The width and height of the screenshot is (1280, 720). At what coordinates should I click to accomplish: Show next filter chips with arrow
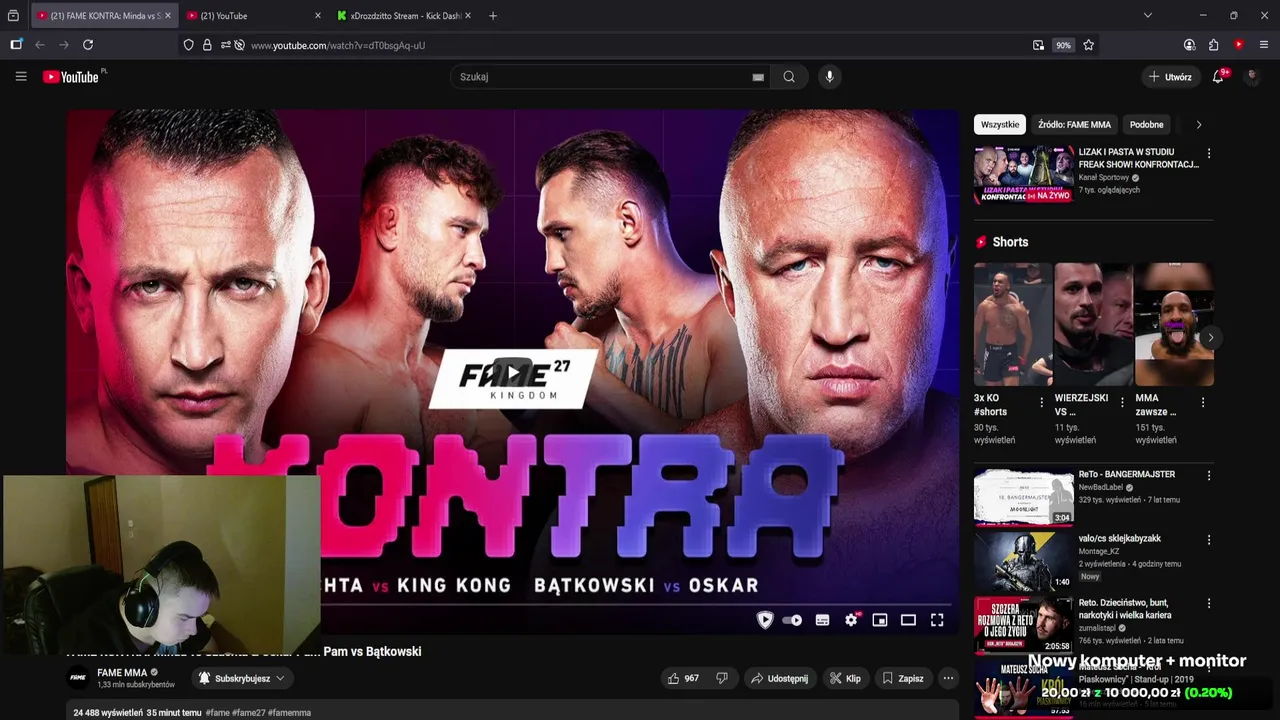tap(1199, 125)
